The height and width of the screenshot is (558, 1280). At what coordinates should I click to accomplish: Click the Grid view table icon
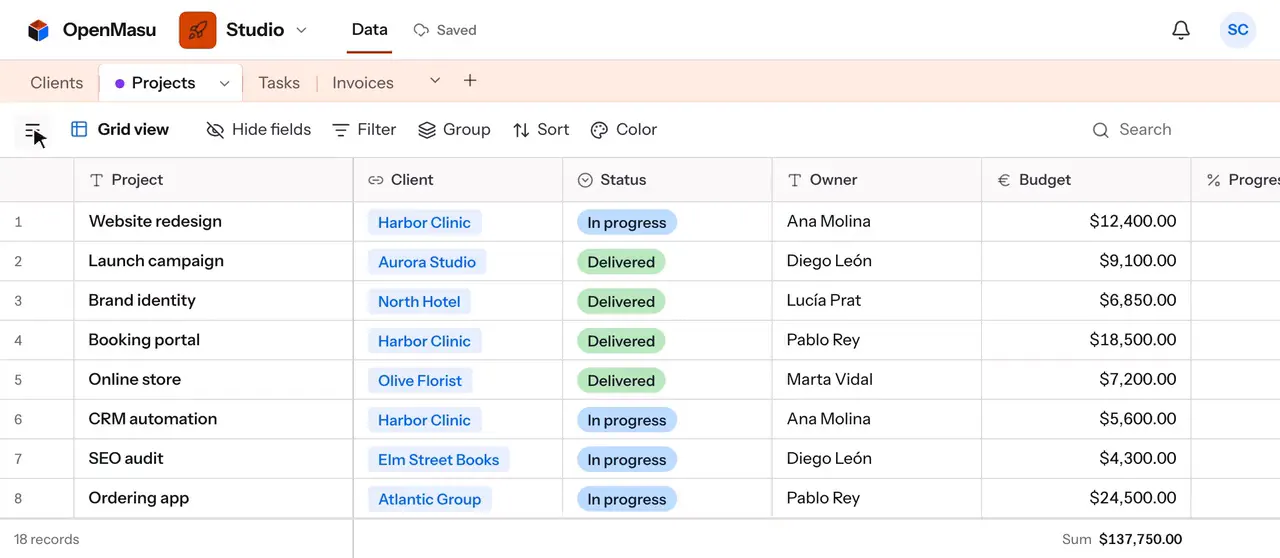(x=79, y=129)
